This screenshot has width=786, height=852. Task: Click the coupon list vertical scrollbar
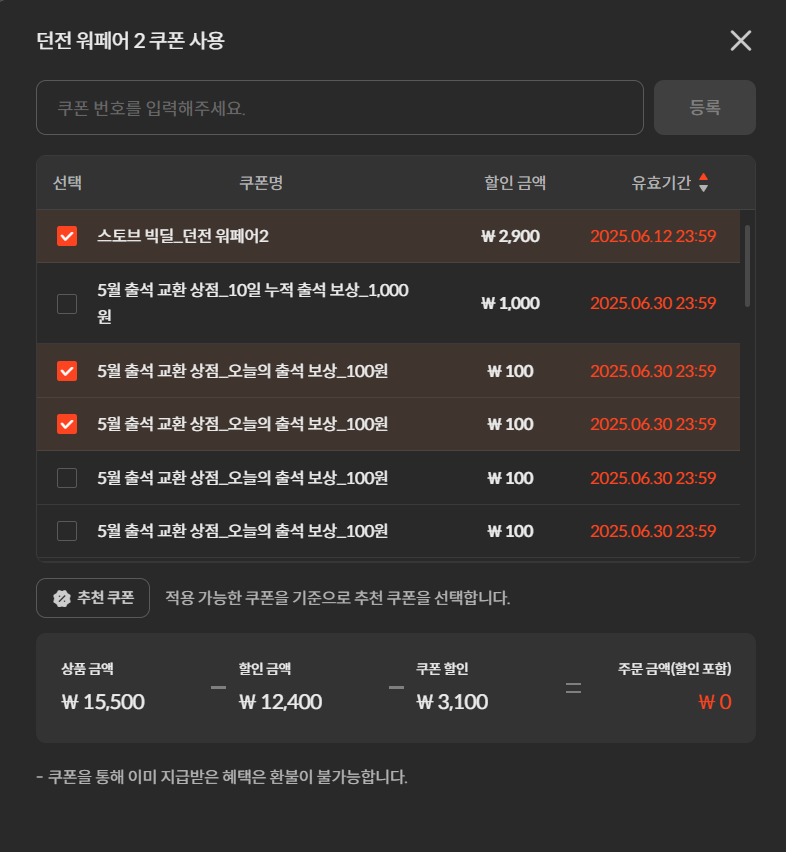[x=747, y=266]
